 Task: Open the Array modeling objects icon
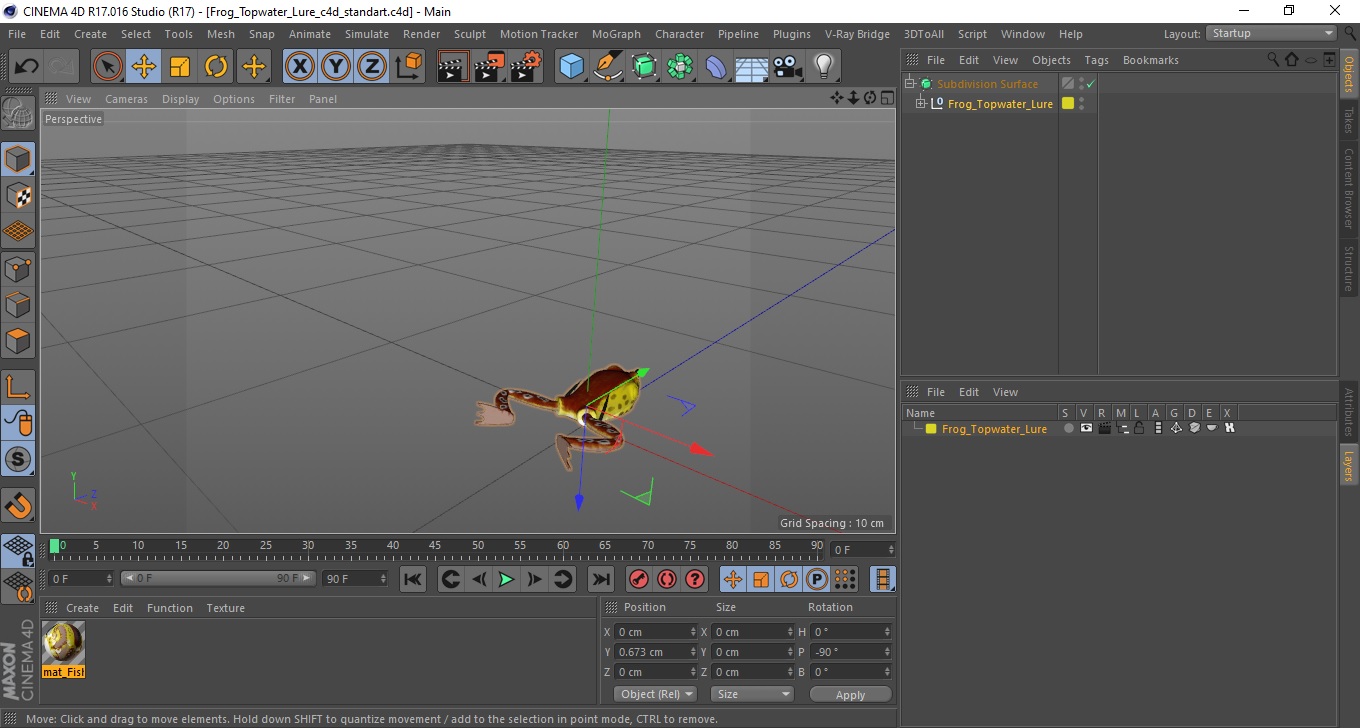point(680,67)
